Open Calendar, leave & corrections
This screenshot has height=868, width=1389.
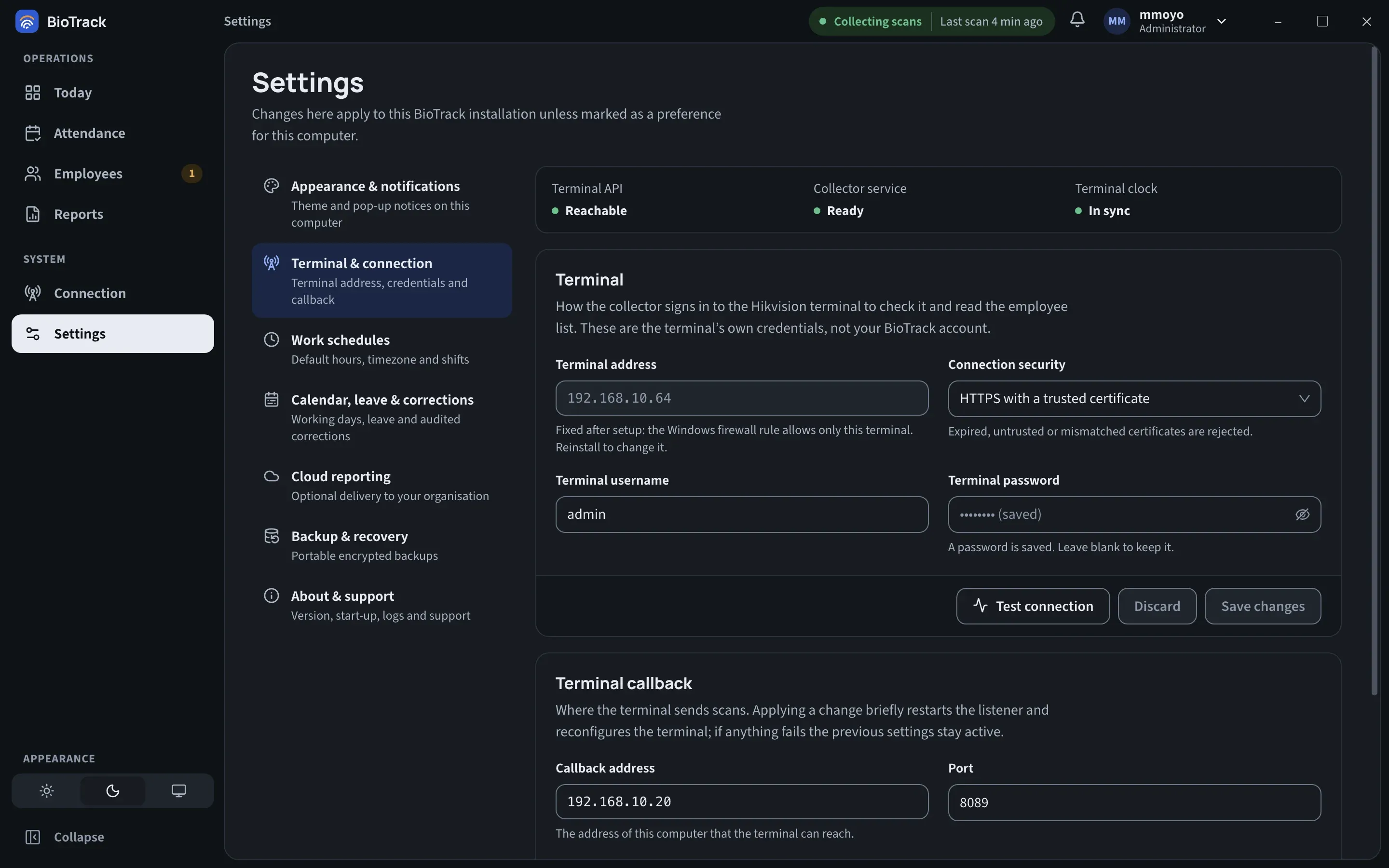[x=381, y=417]
